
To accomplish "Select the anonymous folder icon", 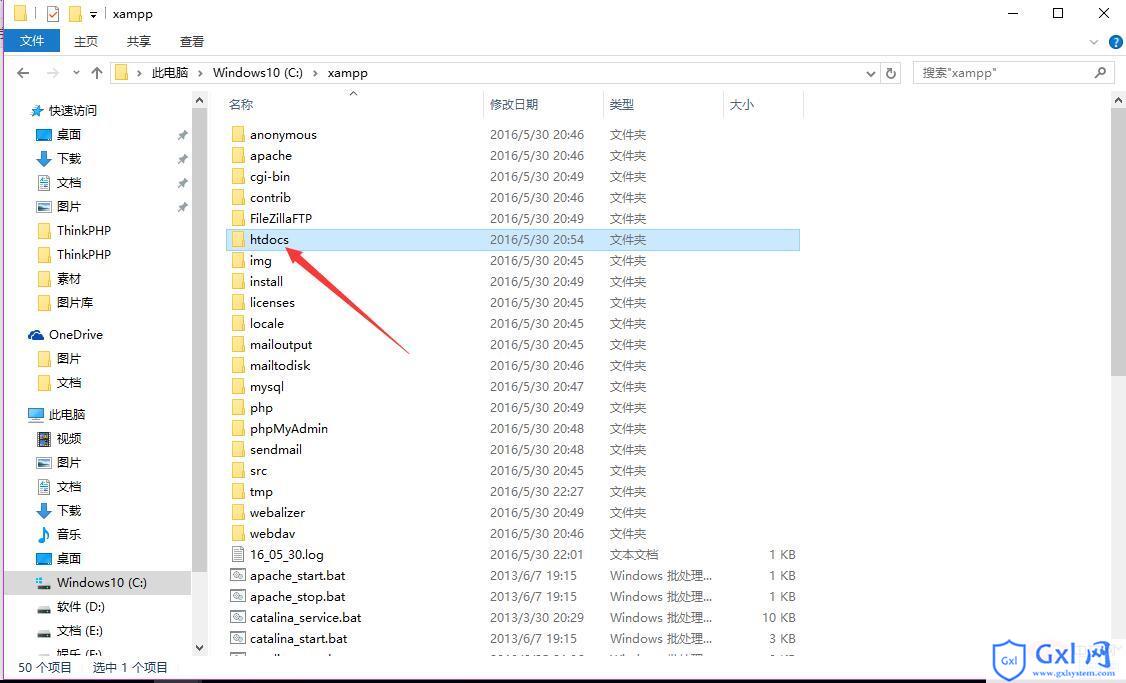I will point(238,134).
